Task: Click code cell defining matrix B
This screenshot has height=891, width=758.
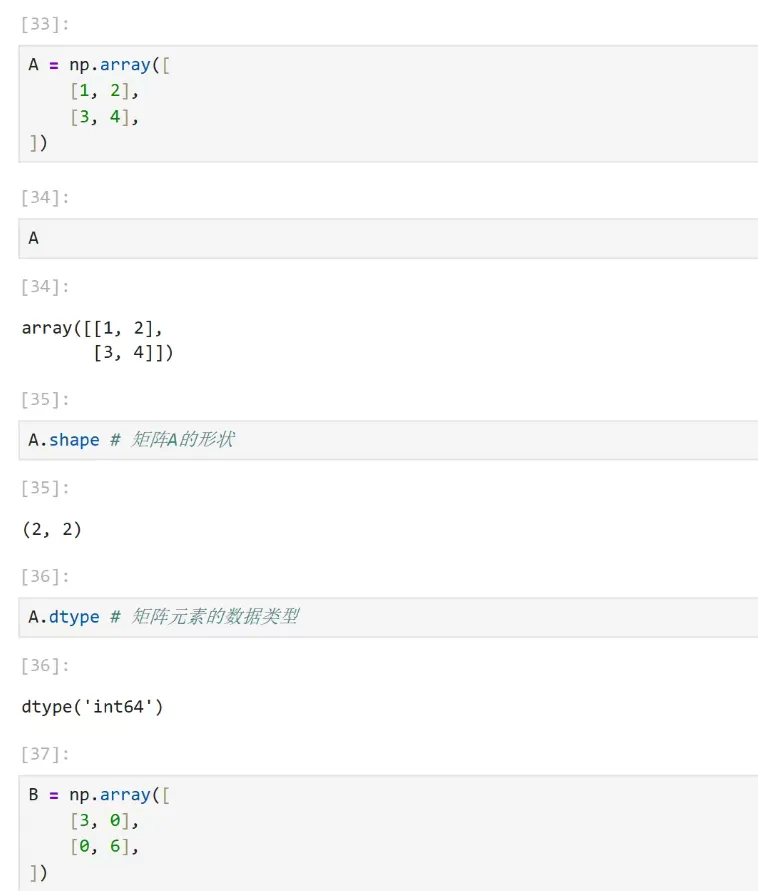Action: 388,833
